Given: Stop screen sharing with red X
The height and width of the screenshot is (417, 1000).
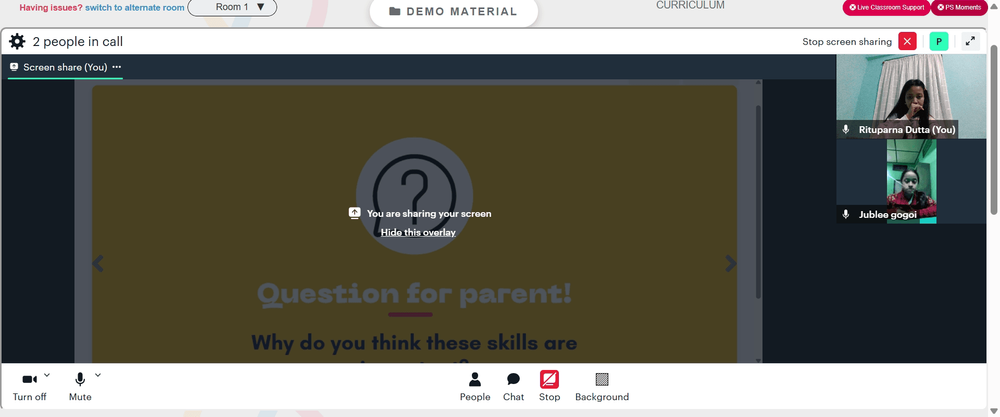Looking at the screenshot, I should click(x=907, y=41).
